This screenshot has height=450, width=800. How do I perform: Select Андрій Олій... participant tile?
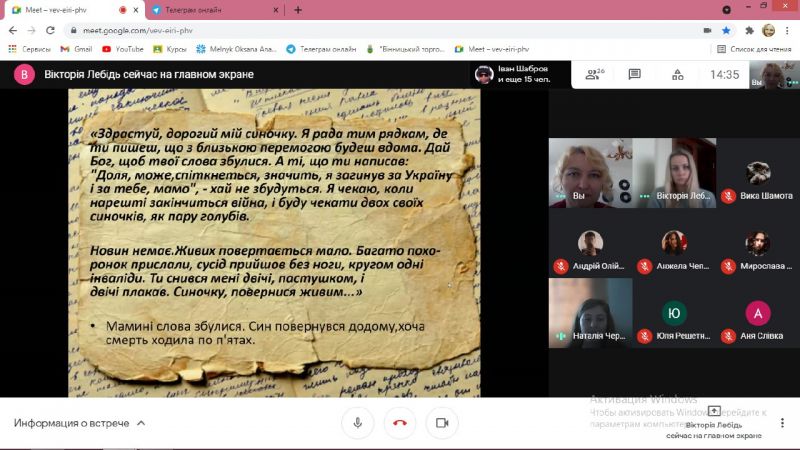pyautogui.click(x=591, y=243)
